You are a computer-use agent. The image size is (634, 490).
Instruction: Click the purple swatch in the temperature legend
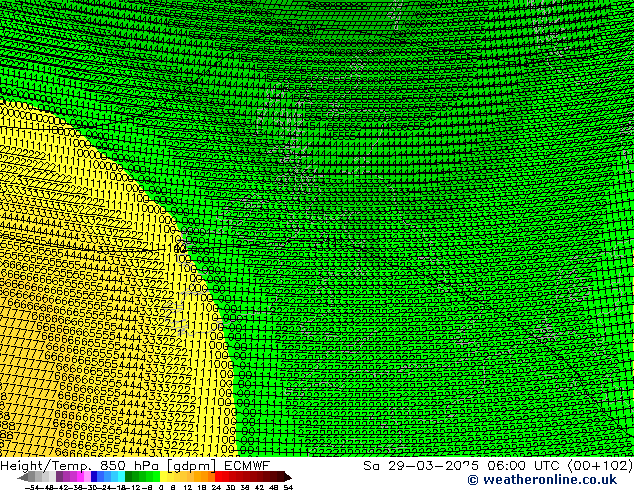(x=59, y=476)
